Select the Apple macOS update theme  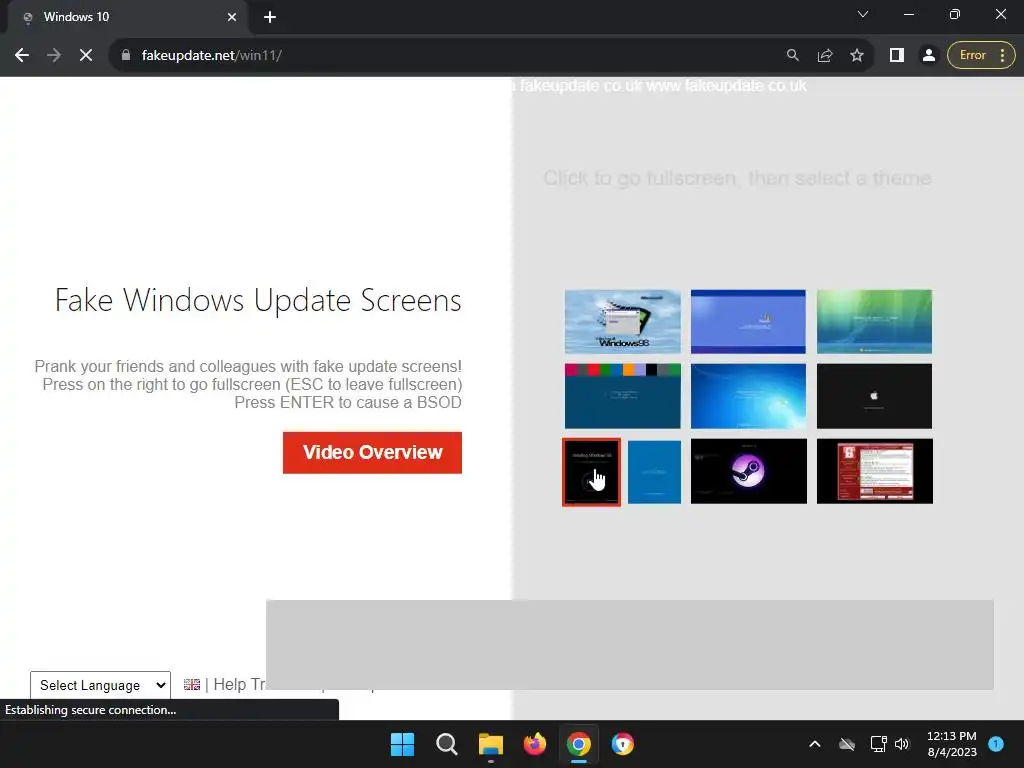(x=874, y=396)
